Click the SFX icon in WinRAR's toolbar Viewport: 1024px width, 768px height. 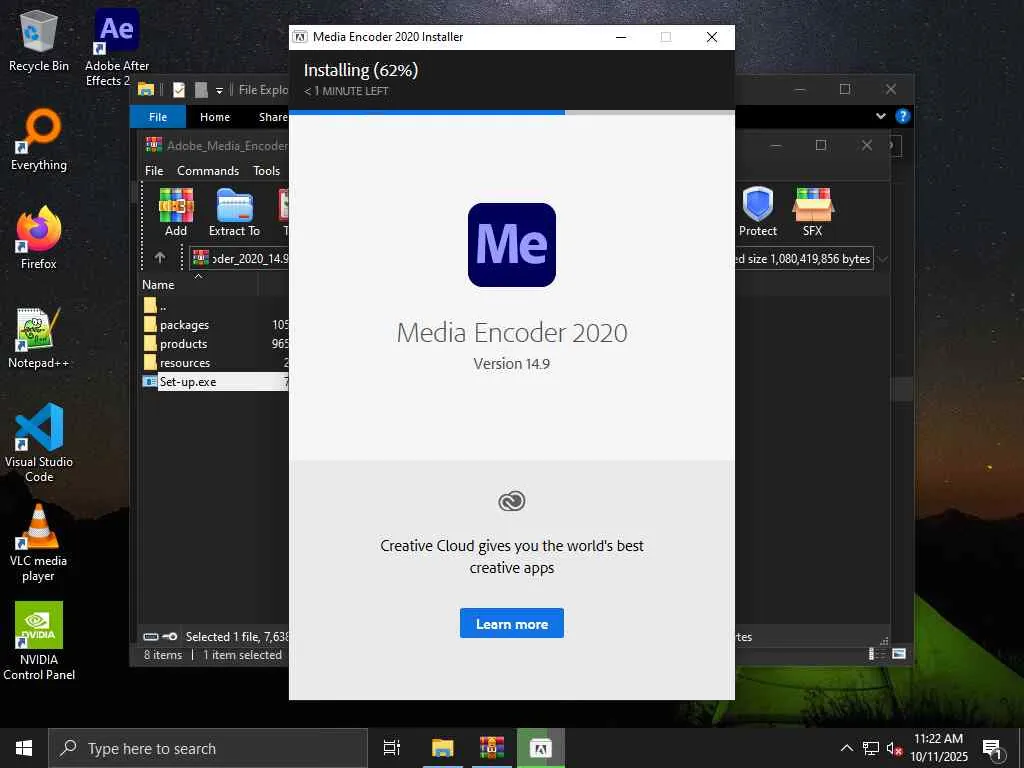(812, 213)
